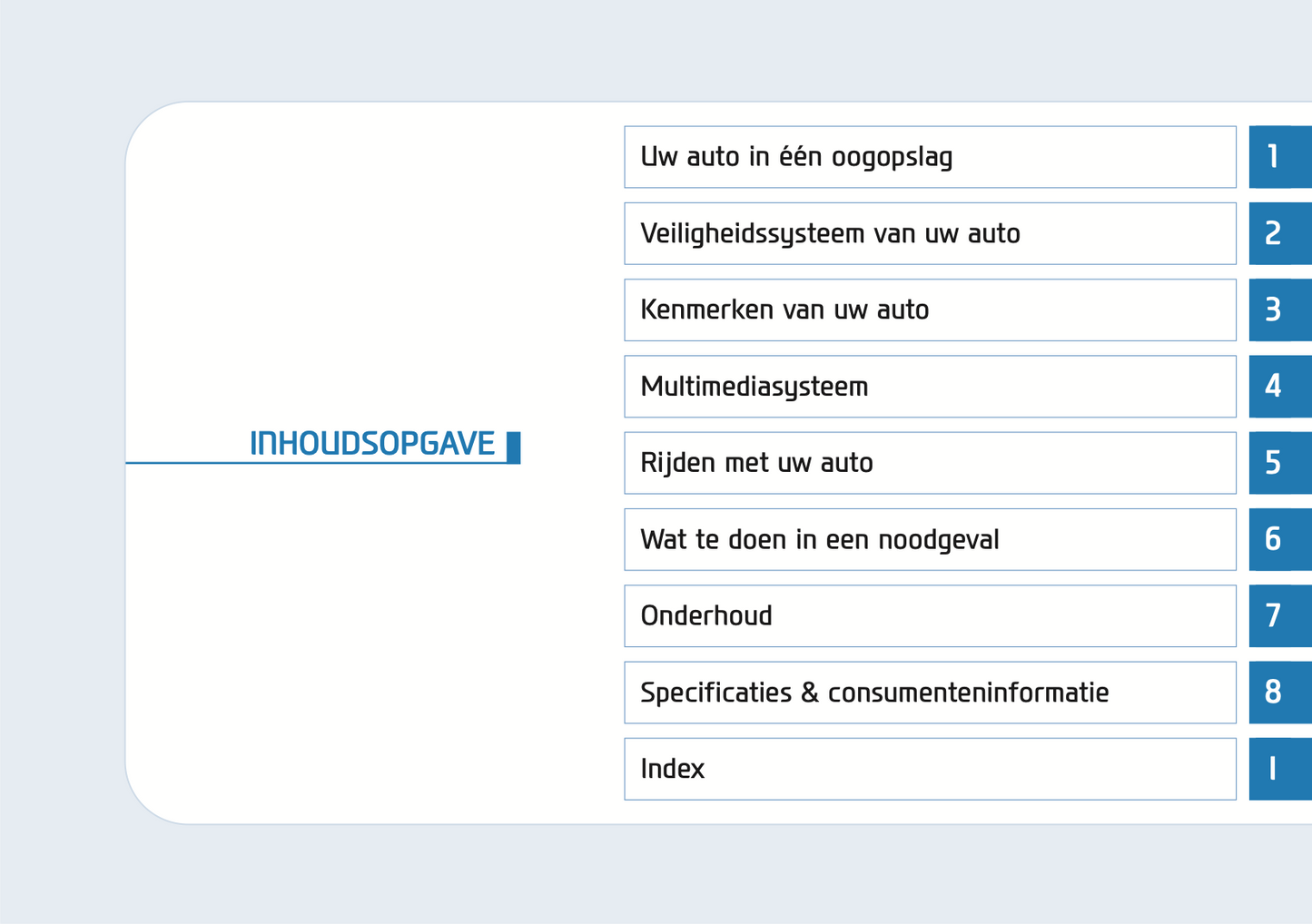1312x924 pixels.
Task: Open 'Rijden met uw auto' section
Action: (x=930, y=463)
